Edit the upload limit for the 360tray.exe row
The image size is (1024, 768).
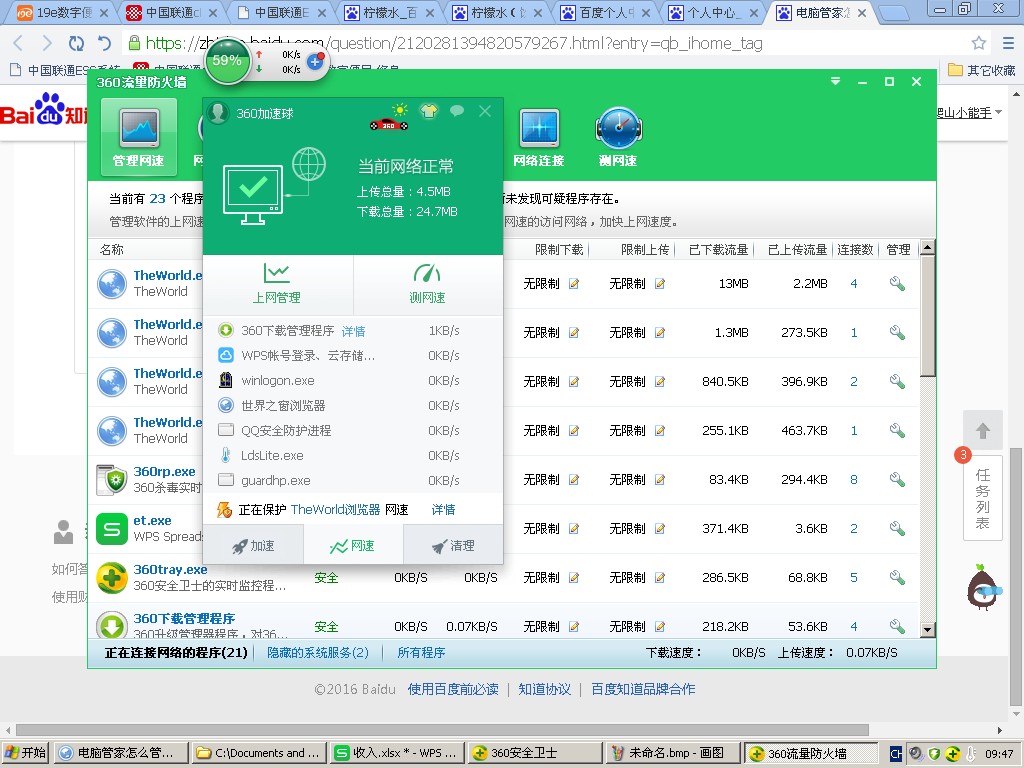click(x=660, y=578)
